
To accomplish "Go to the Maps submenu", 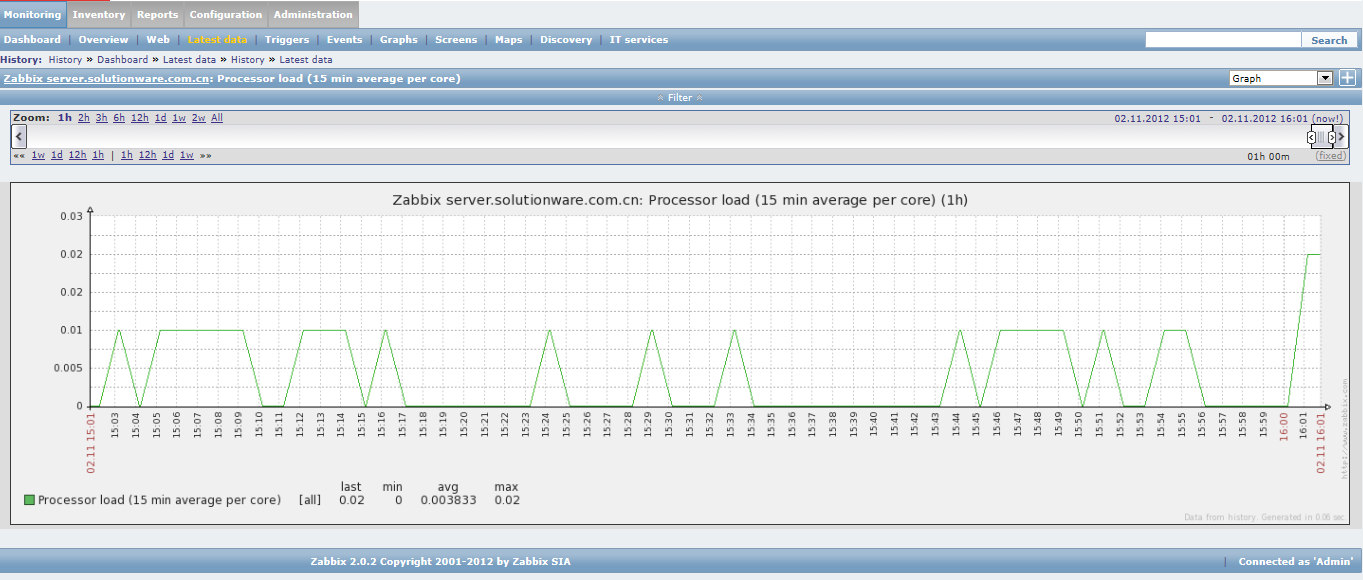I will tap(509, 40).
